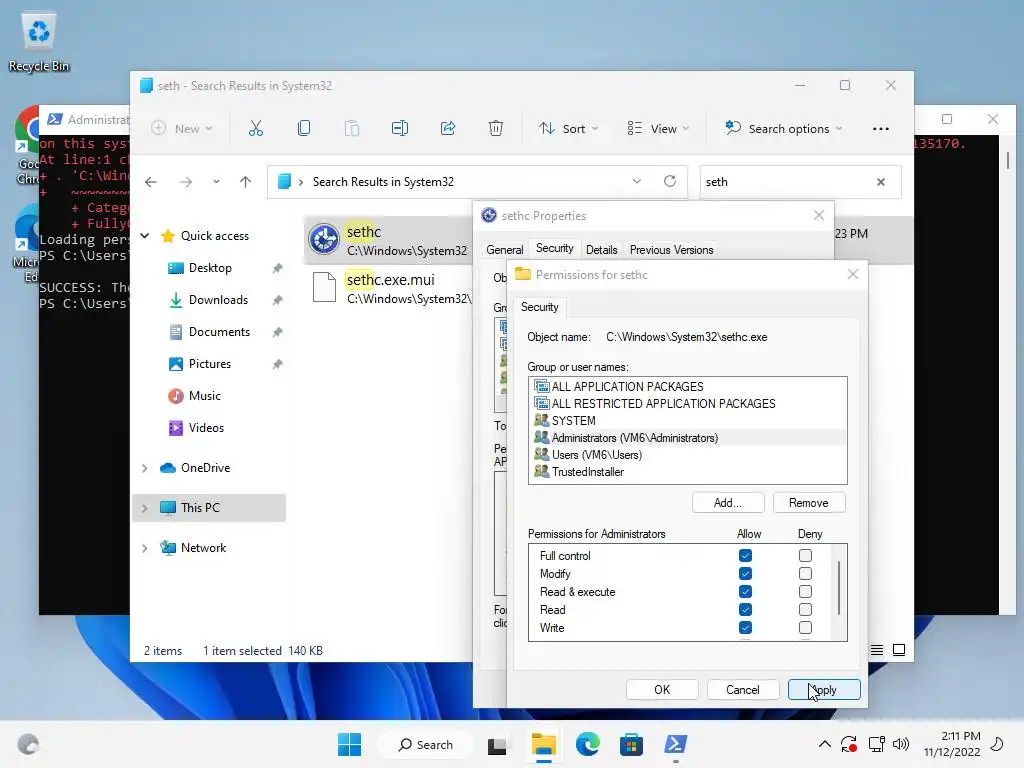Viewport: 1024px width, 768px height.
Task: Go up one folder level arrow
Action: coord(246,182)
